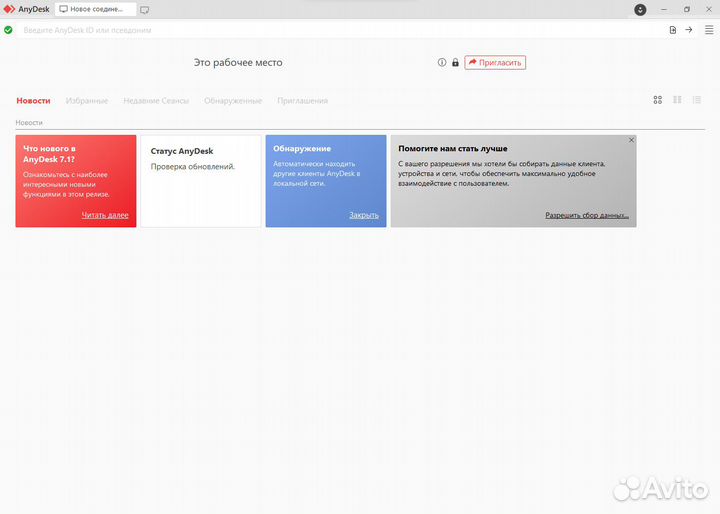Click the green connection status indicator
The width and height of the screenshot is (720, 514).
[8, 30]
